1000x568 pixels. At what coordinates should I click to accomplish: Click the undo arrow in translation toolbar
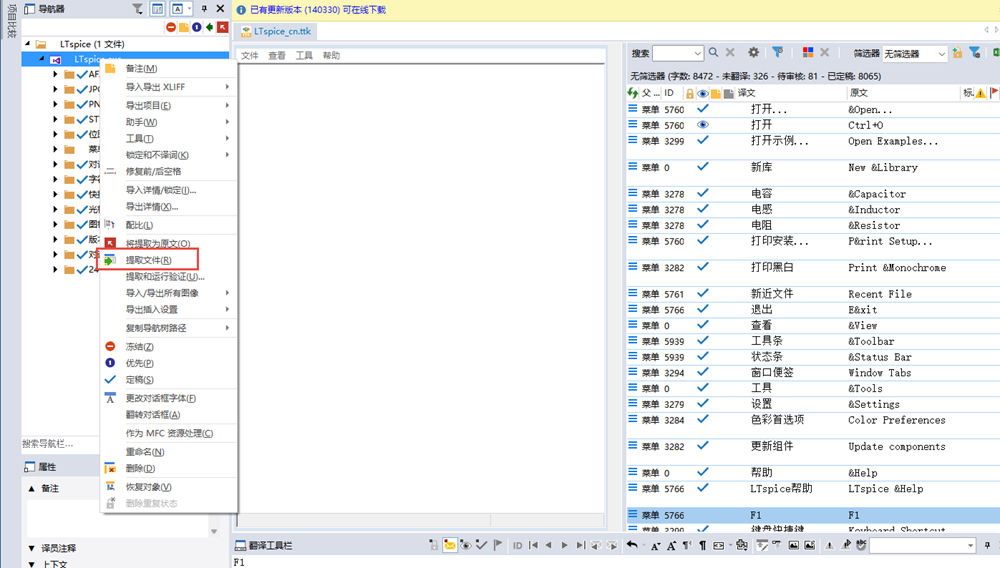(x=632, y=545)
